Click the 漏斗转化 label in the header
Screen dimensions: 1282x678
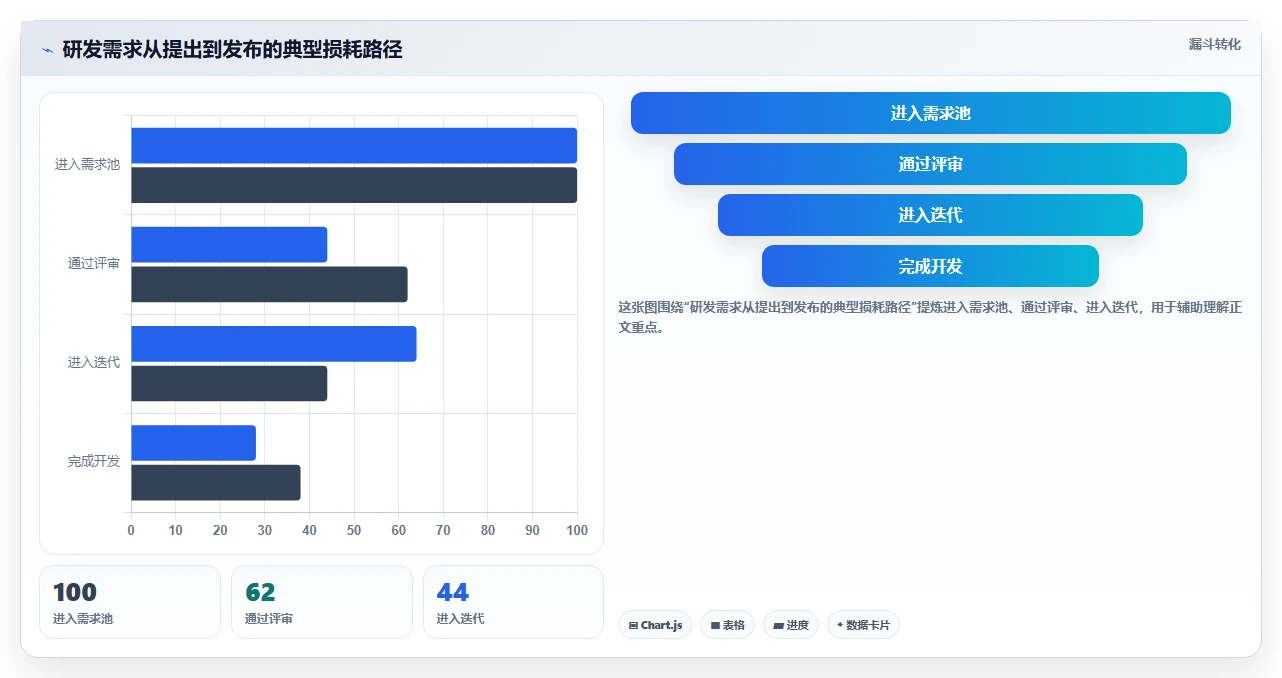1214,44
